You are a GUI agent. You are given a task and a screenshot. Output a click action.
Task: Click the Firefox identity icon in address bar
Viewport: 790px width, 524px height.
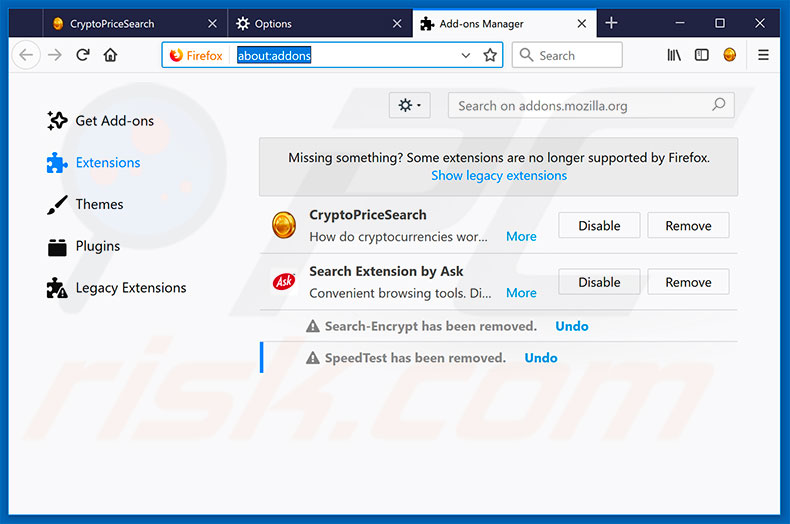(176, 55)
